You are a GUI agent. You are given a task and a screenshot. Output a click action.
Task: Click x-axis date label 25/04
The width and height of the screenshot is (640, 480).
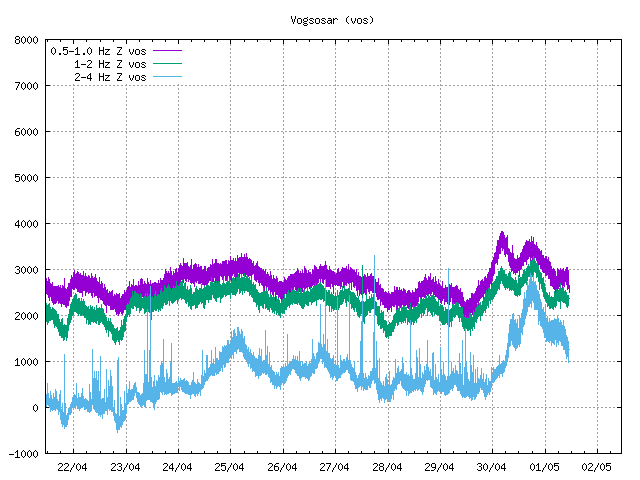230,467
